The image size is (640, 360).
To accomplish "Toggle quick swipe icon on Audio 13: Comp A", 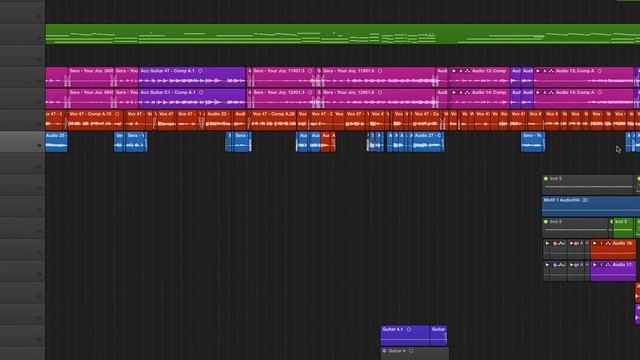I will [551, 71].
